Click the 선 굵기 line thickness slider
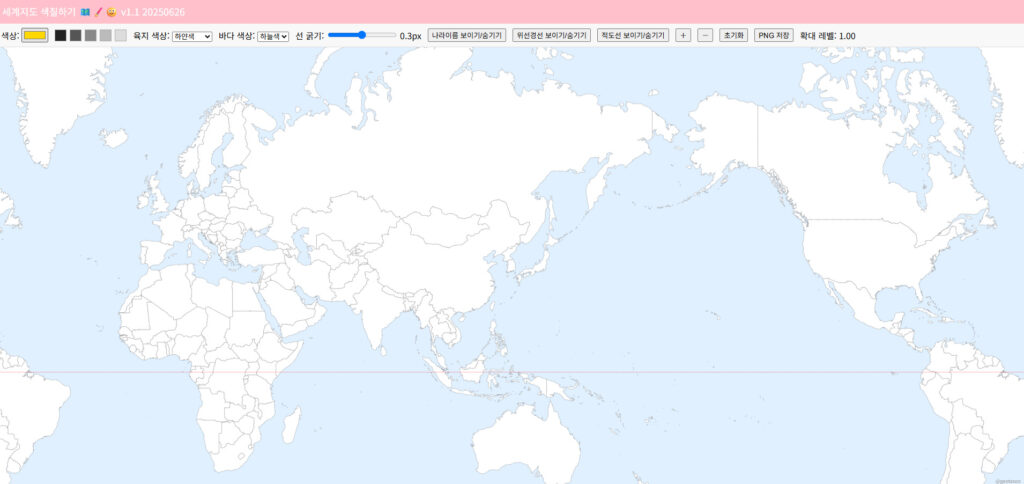This screenshot has height=484, width=1024. (362, 35)
